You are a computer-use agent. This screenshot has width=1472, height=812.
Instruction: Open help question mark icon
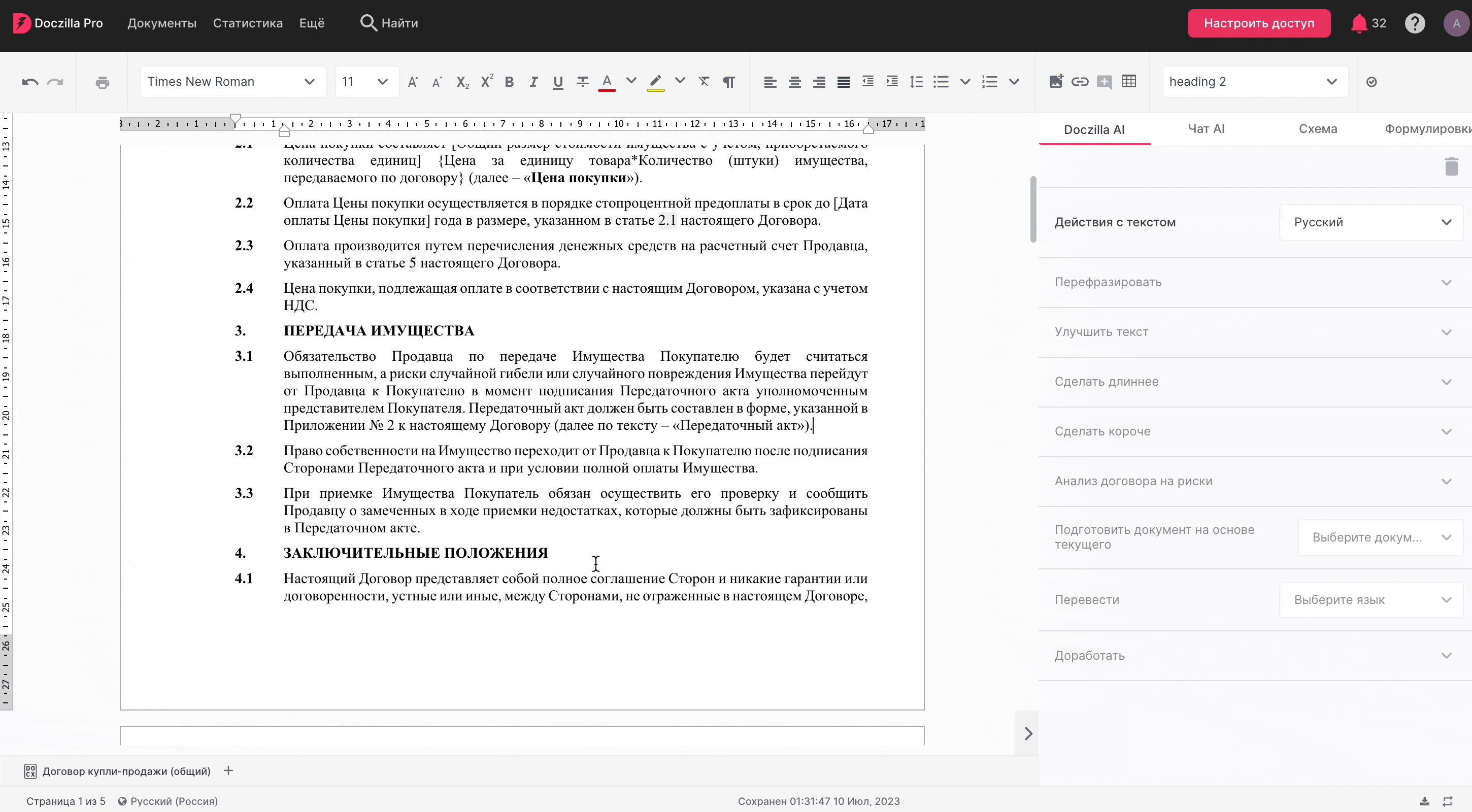point(1415,23)
